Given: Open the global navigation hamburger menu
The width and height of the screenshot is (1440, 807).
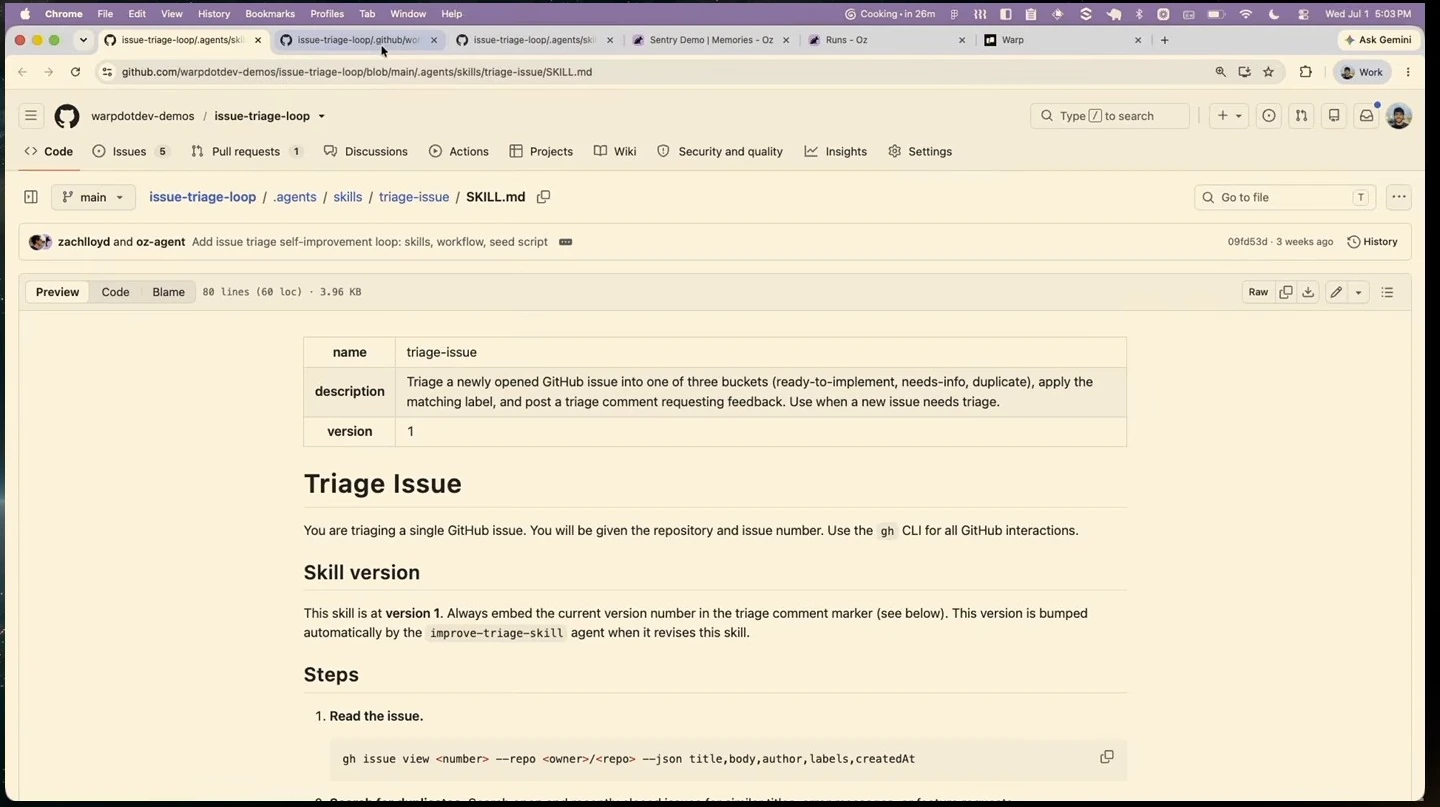Looking at the screenshot, I should tap(31, 116).
